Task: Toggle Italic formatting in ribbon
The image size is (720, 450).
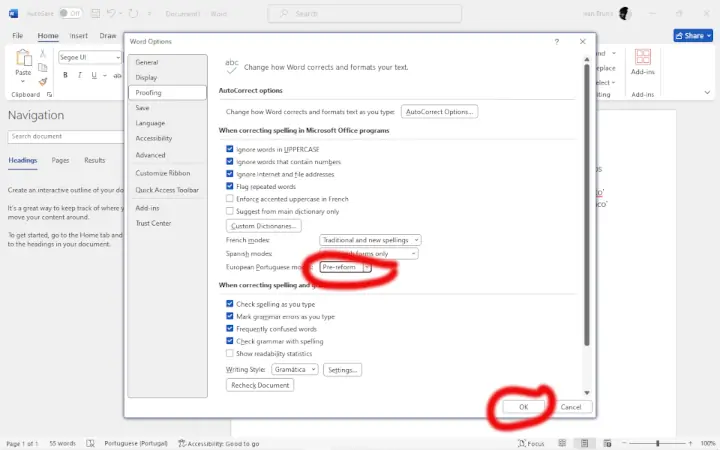Action: click(x=79, y=75)
